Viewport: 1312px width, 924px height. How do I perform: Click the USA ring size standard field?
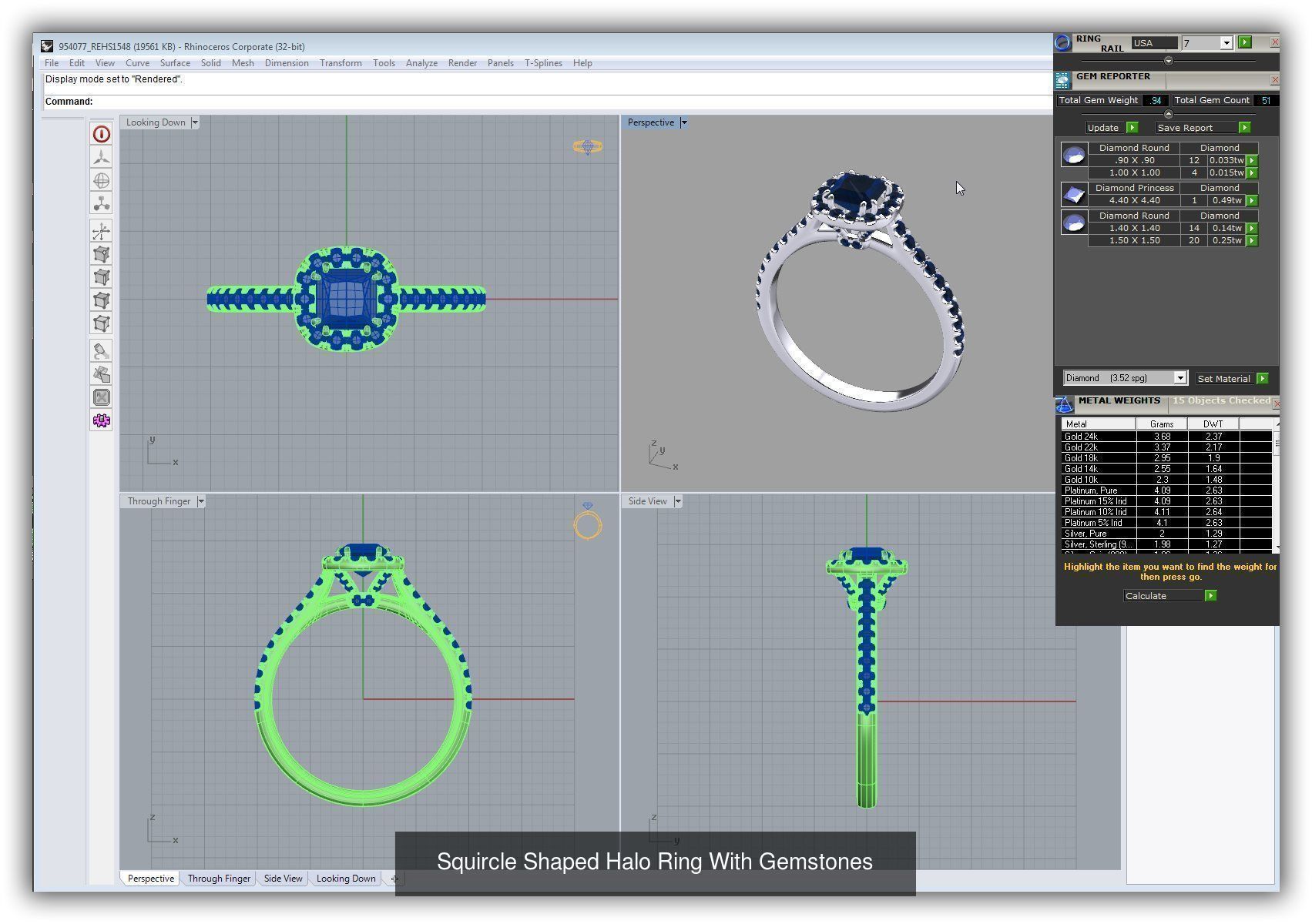pos(1155,43)
